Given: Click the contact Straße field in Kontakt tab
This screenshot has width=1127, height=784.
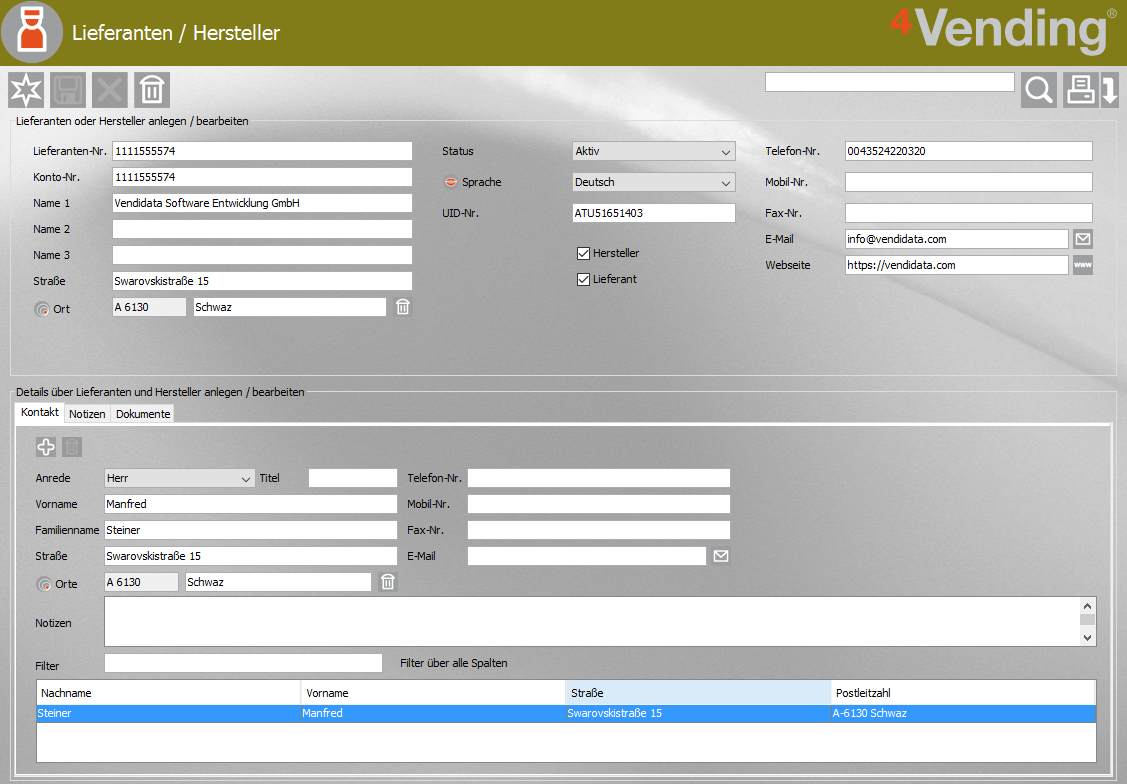Looking at the screenshot, I should pos(251,556).
